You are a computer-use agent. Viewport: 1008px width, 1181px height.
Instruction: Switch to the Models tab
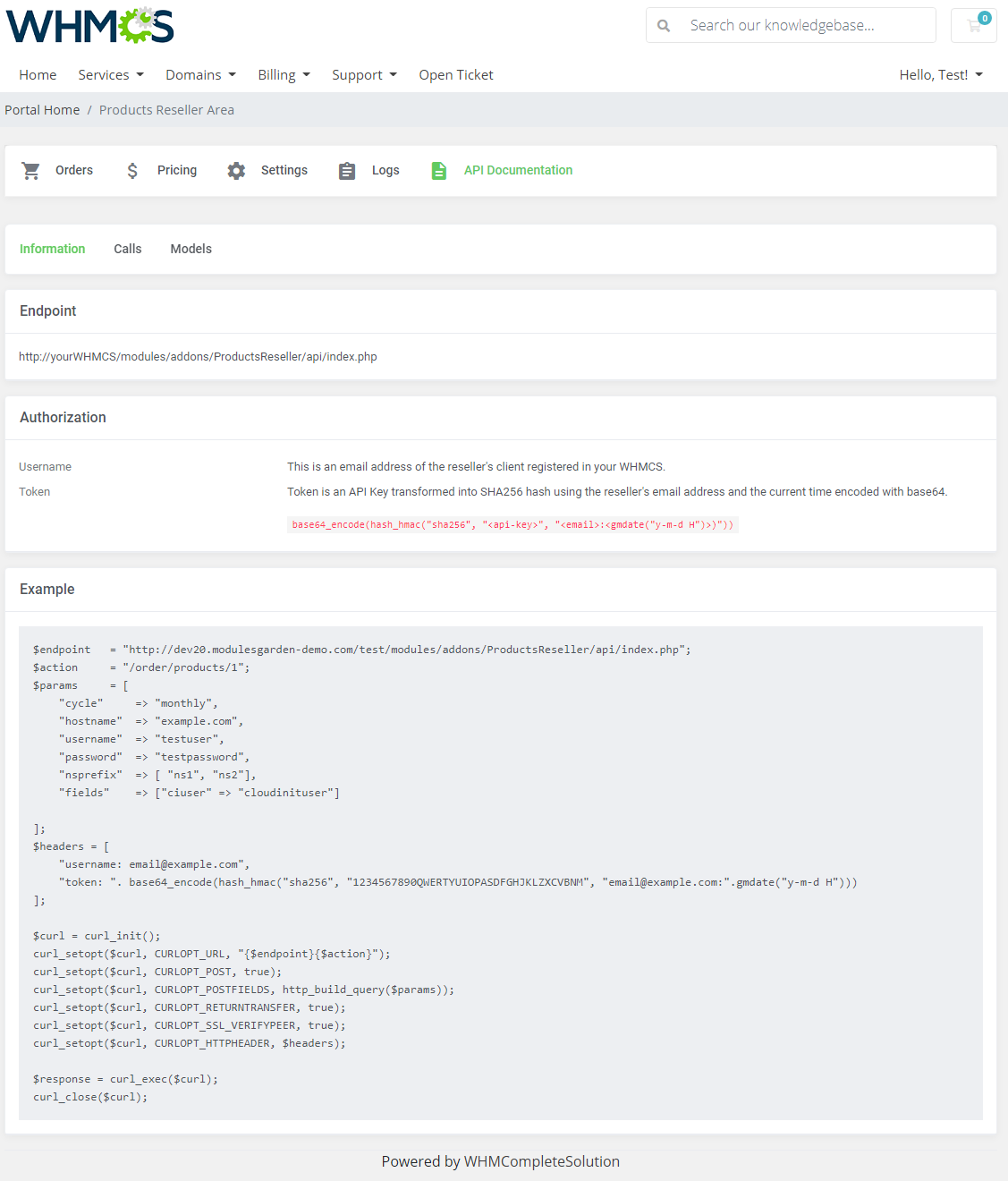pyautogui.click(x=191, y=249)
